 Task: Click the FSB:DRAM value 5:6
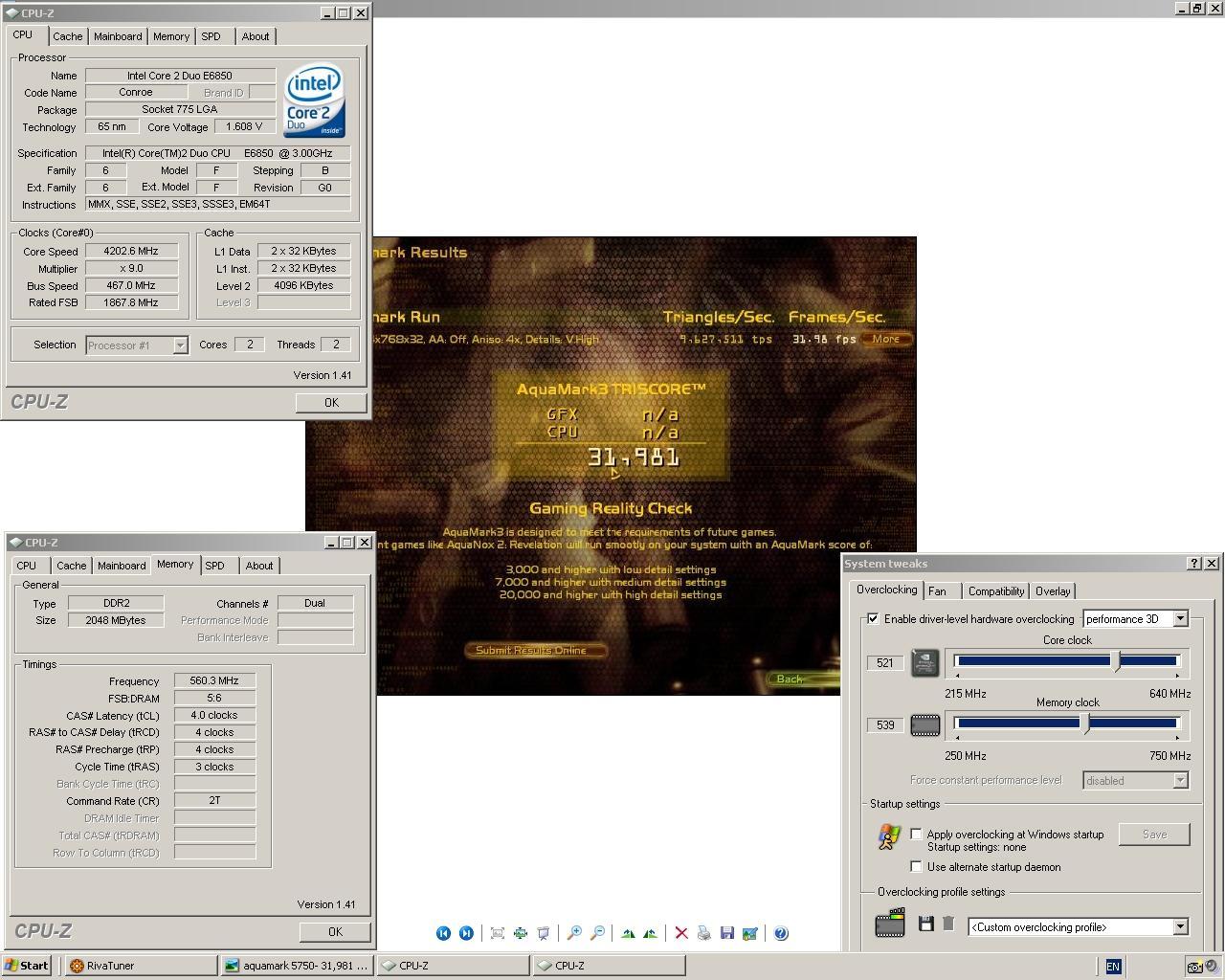(x=214, y=698)
